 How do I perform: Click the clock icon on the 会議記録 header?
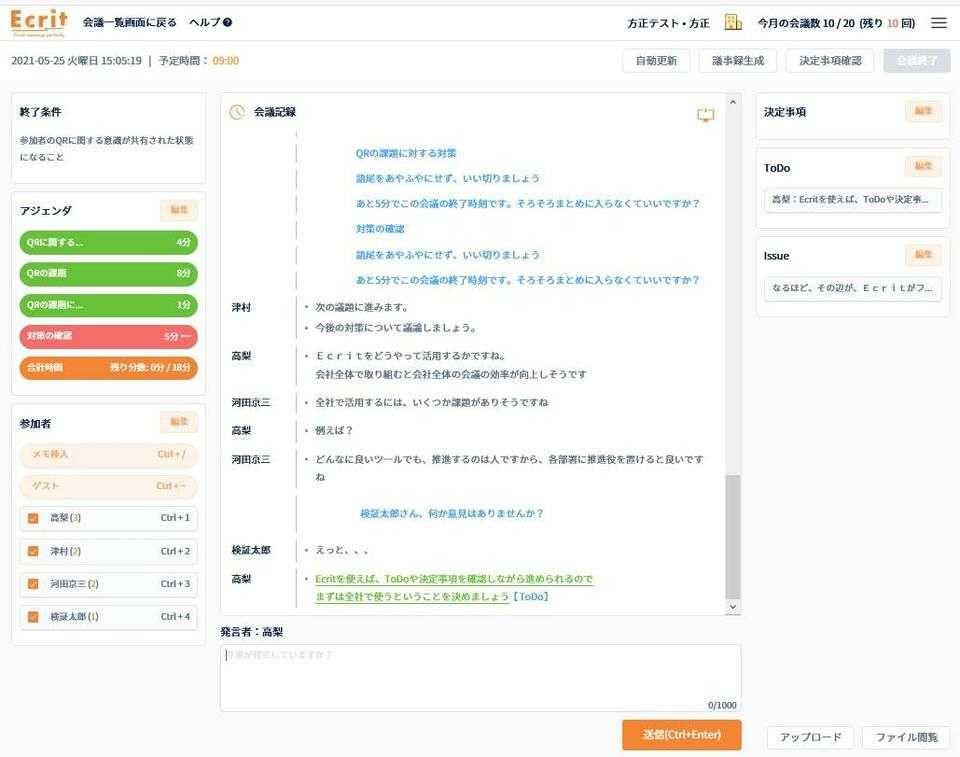click(x=235, y=112)
